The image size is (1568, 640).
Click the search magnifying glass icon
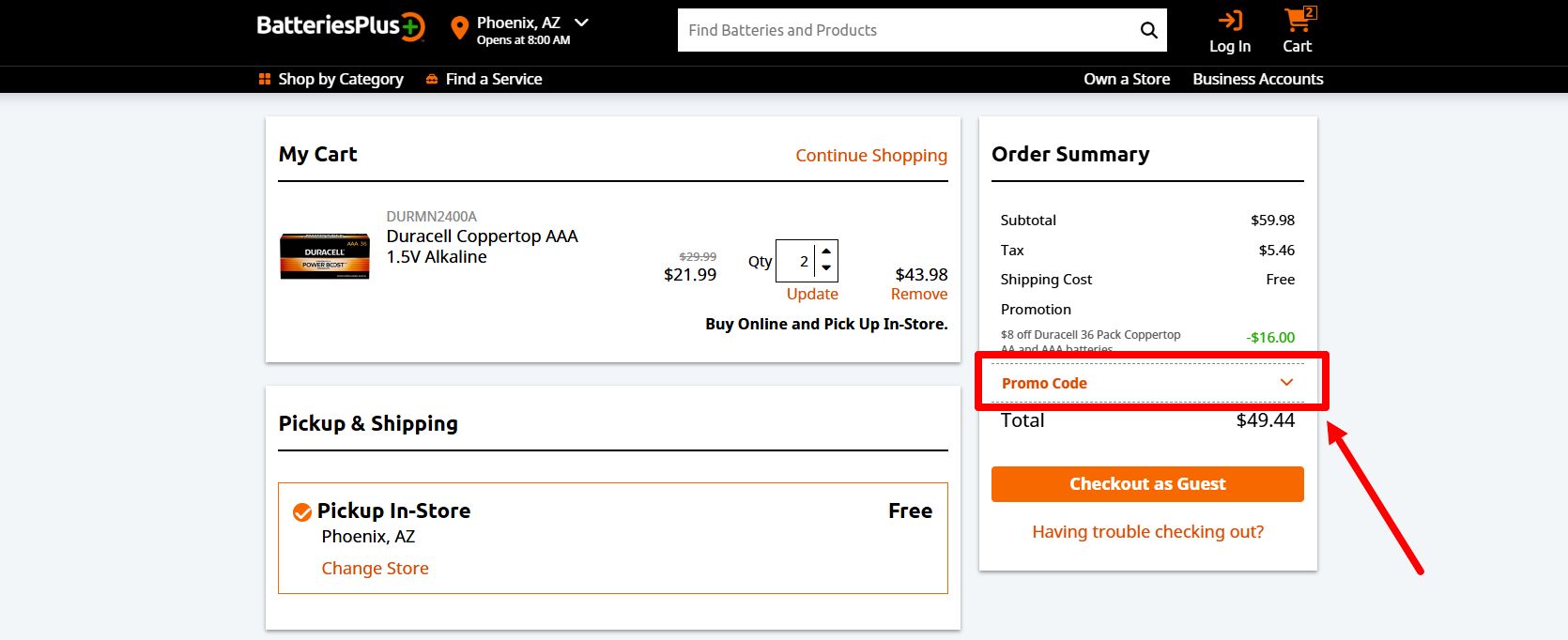click(1147, 29)
